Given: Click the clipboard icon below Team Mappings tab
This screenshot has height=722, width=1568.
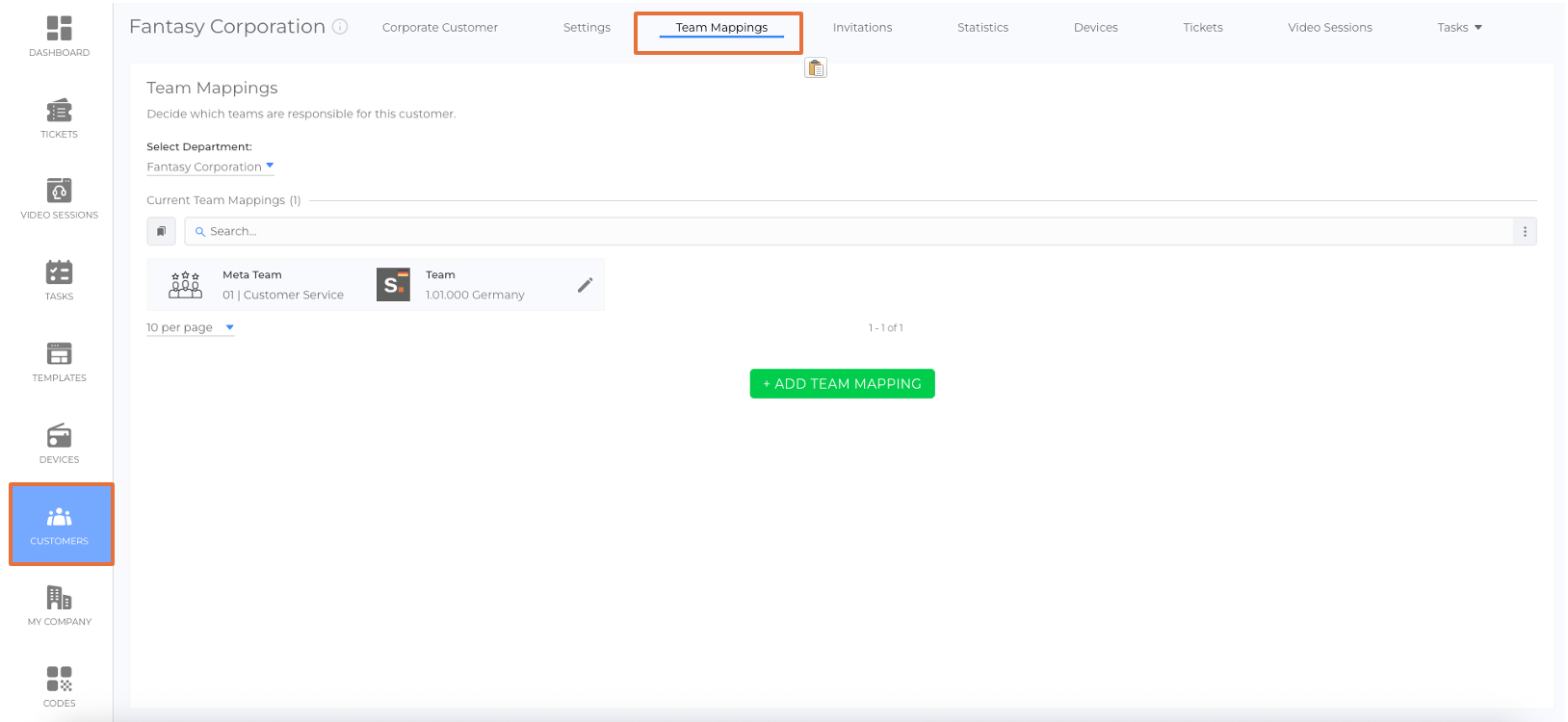Looking at the screenshot, I should pos(816,68).
